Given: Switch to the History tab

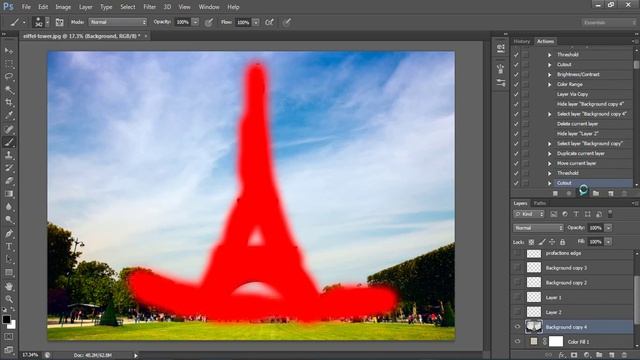Looking at the screenshot, I should point(522,41).
